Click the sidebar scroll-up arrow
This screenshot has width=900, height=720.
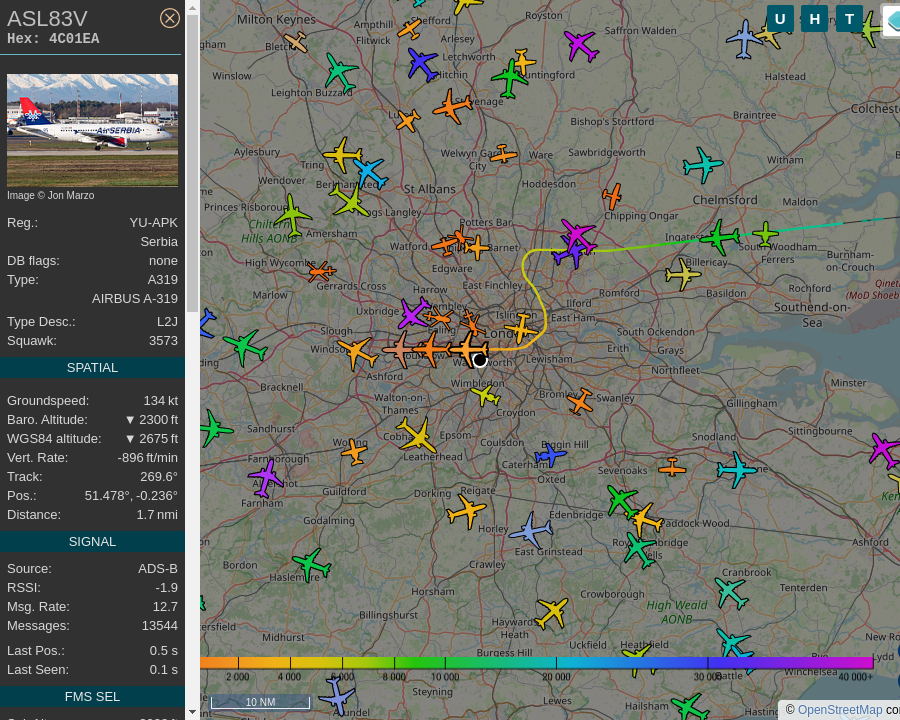click(x=192, y=8)
